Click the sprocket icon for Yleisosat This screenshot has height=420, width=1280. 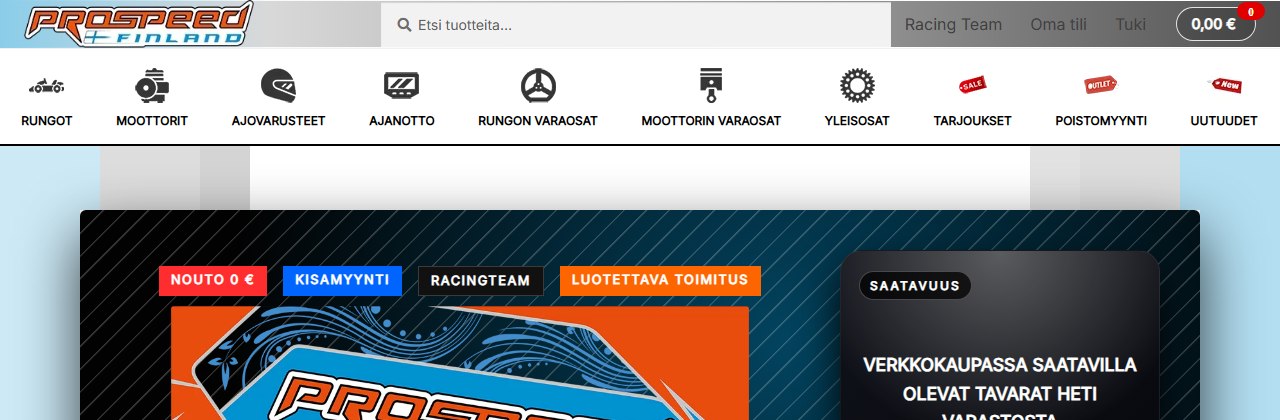point(857,87)
